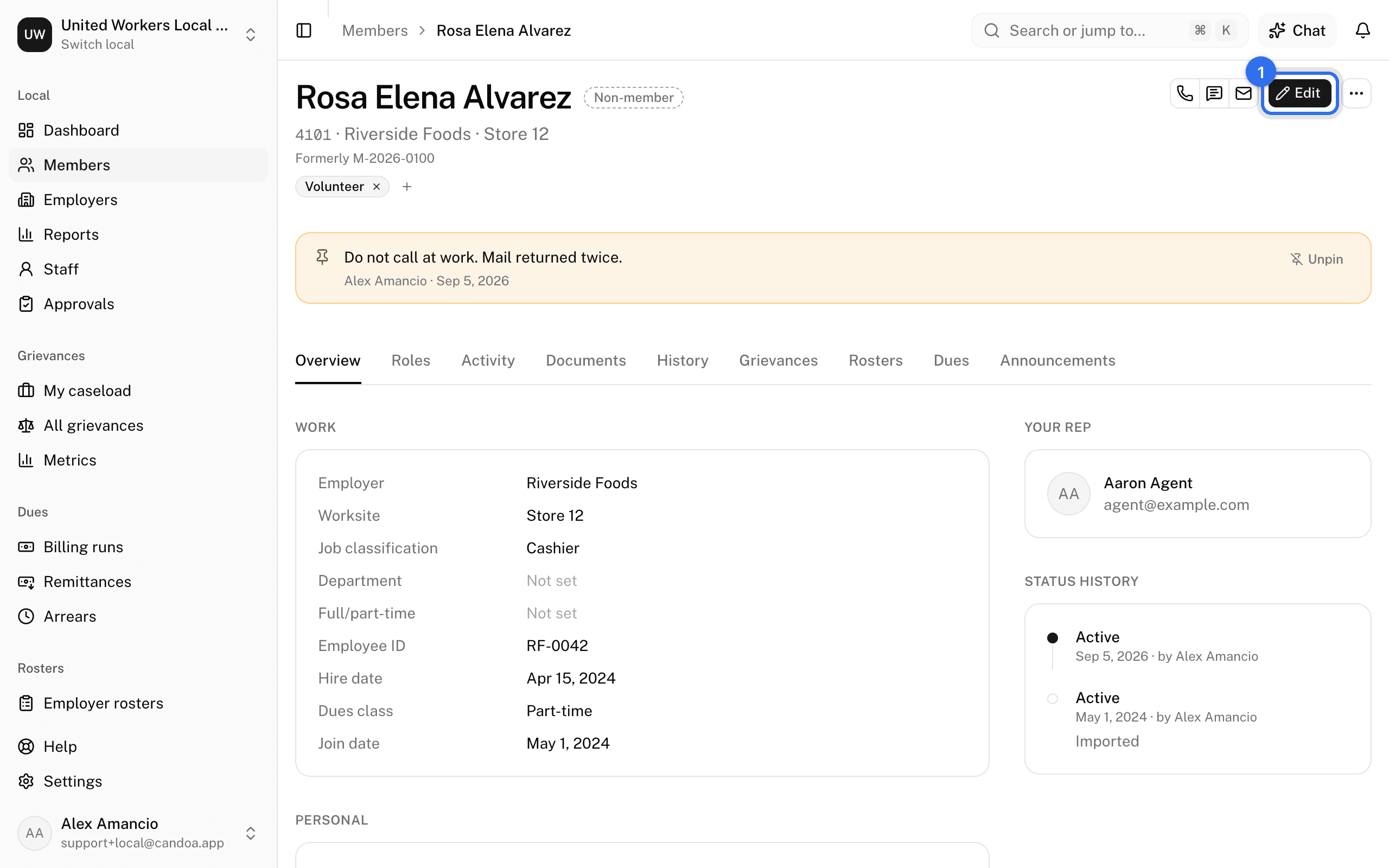Open Settings in the sidebar
The height and width of the screenshot is (868, 1389).
click(x=138, y=781)
